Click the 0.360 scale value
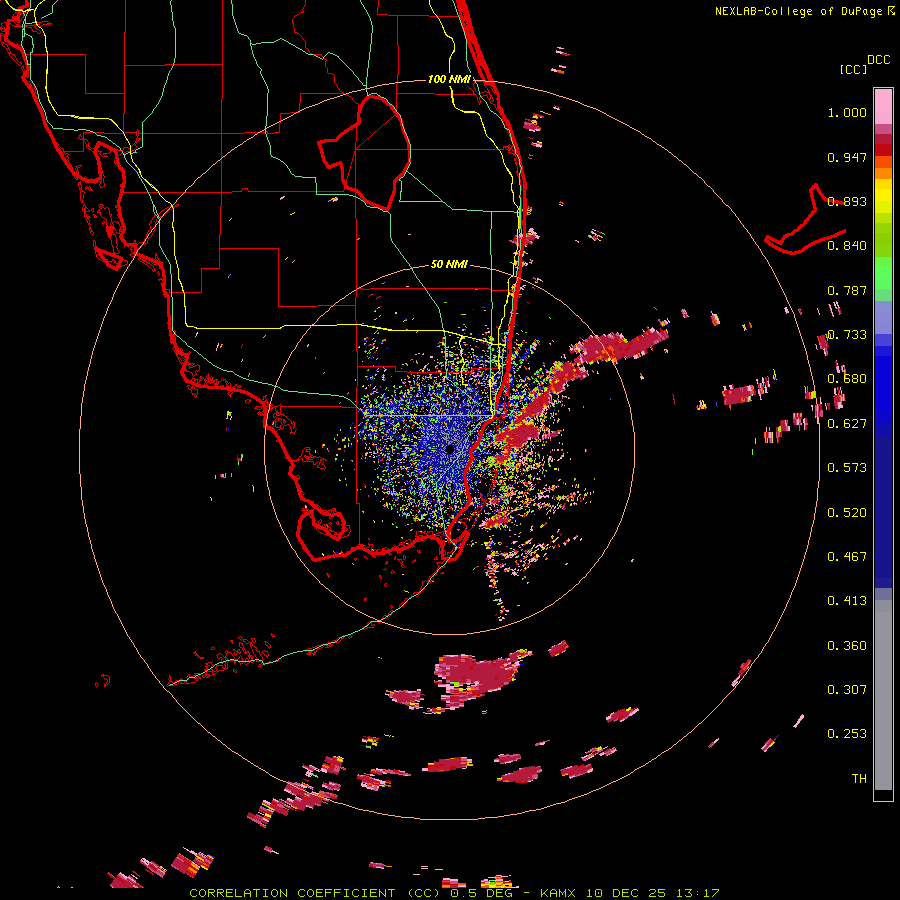 (847, 646)
